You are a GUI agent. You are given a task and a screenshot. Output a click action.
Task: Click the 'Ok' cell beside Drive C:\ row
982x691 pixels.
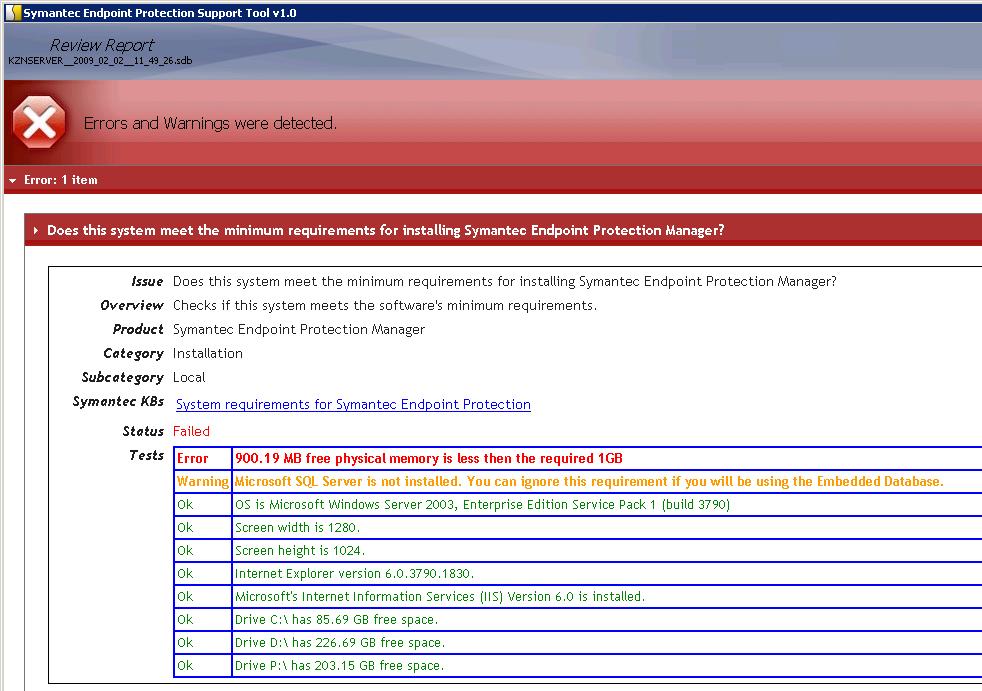point(203,620)
